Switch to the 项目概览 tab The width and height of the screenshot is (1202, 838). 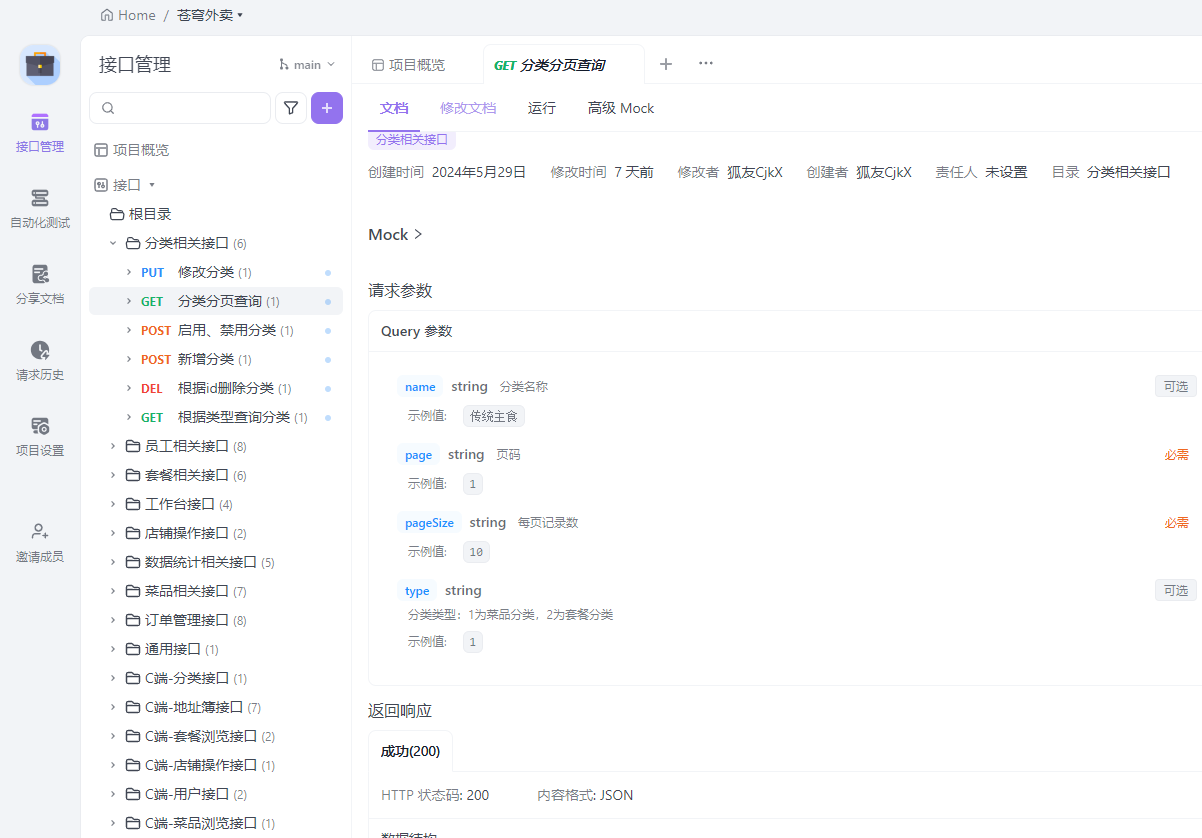[x=417, y=62]
